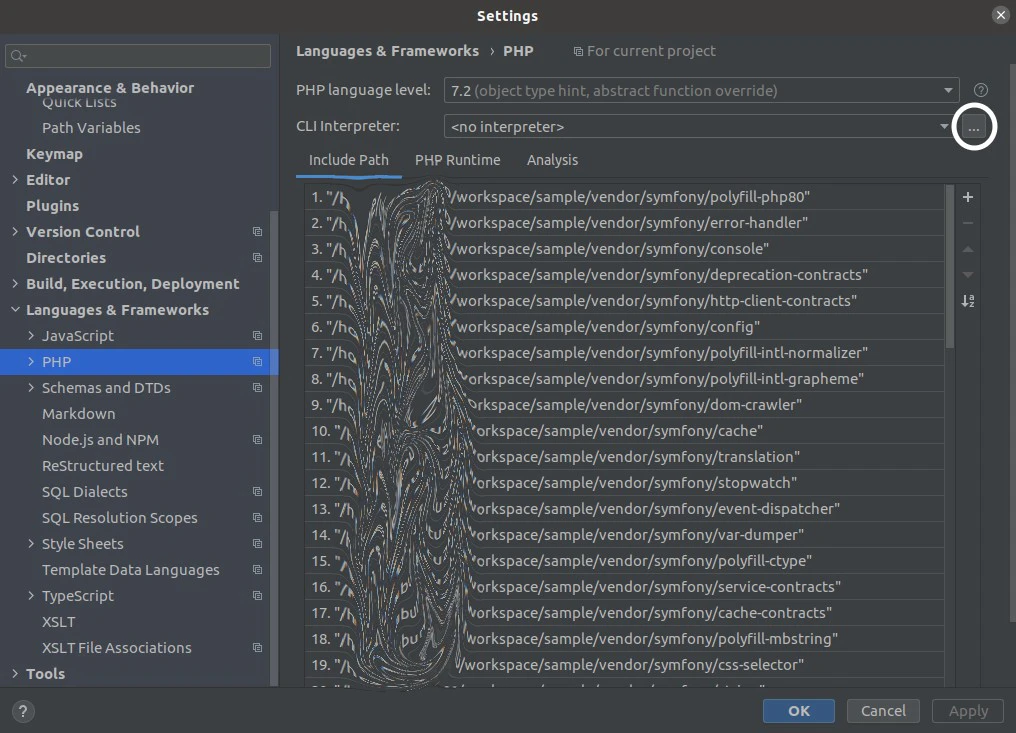The height and width of the screenshot is (733, 1016).
Task: Click the Apply button
Action: tap(968, 711)
